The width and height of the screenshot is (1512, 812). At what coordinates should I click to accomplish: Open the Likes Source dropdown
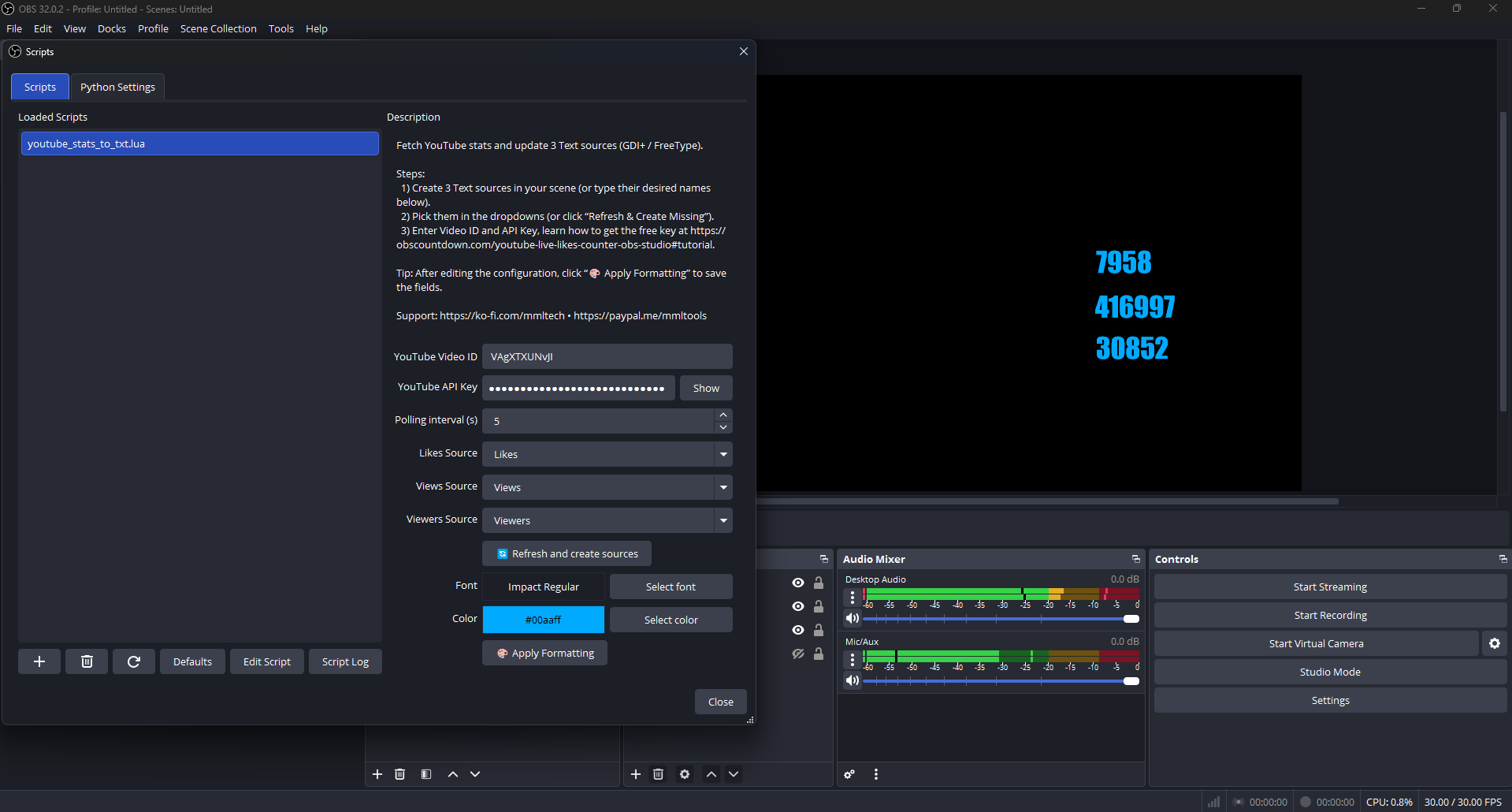point(723,454)
